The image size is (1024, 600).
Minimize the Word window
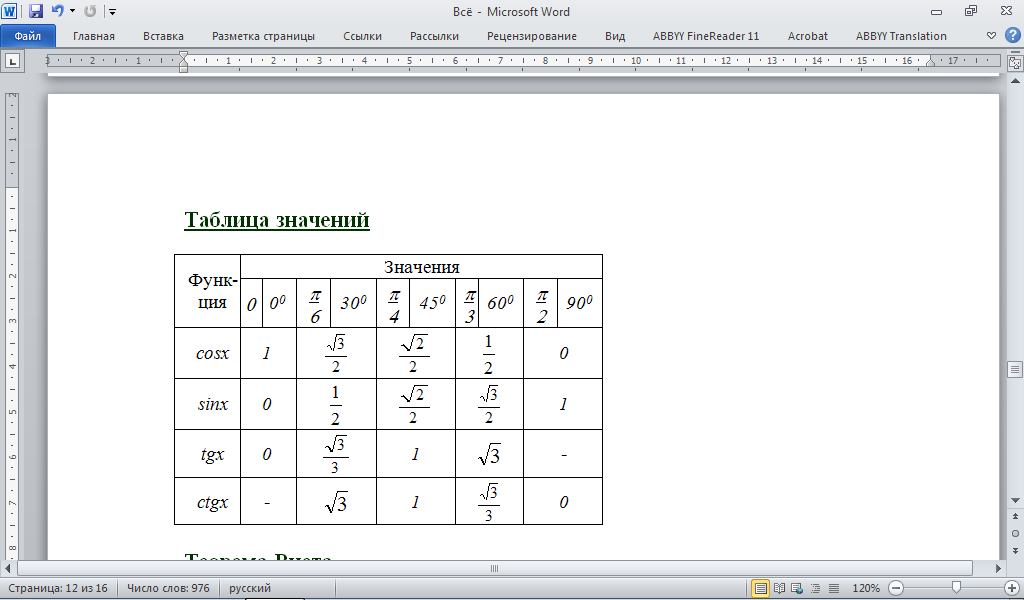click(x=936, y=12)
